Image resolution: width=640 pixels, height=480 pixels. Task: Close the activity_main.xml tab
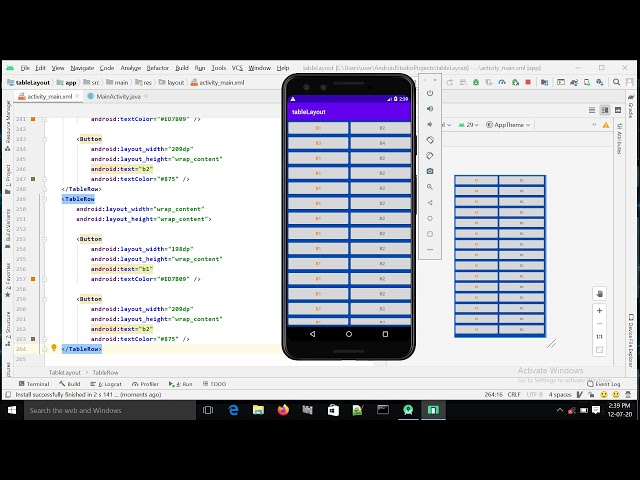coord(77,96)
